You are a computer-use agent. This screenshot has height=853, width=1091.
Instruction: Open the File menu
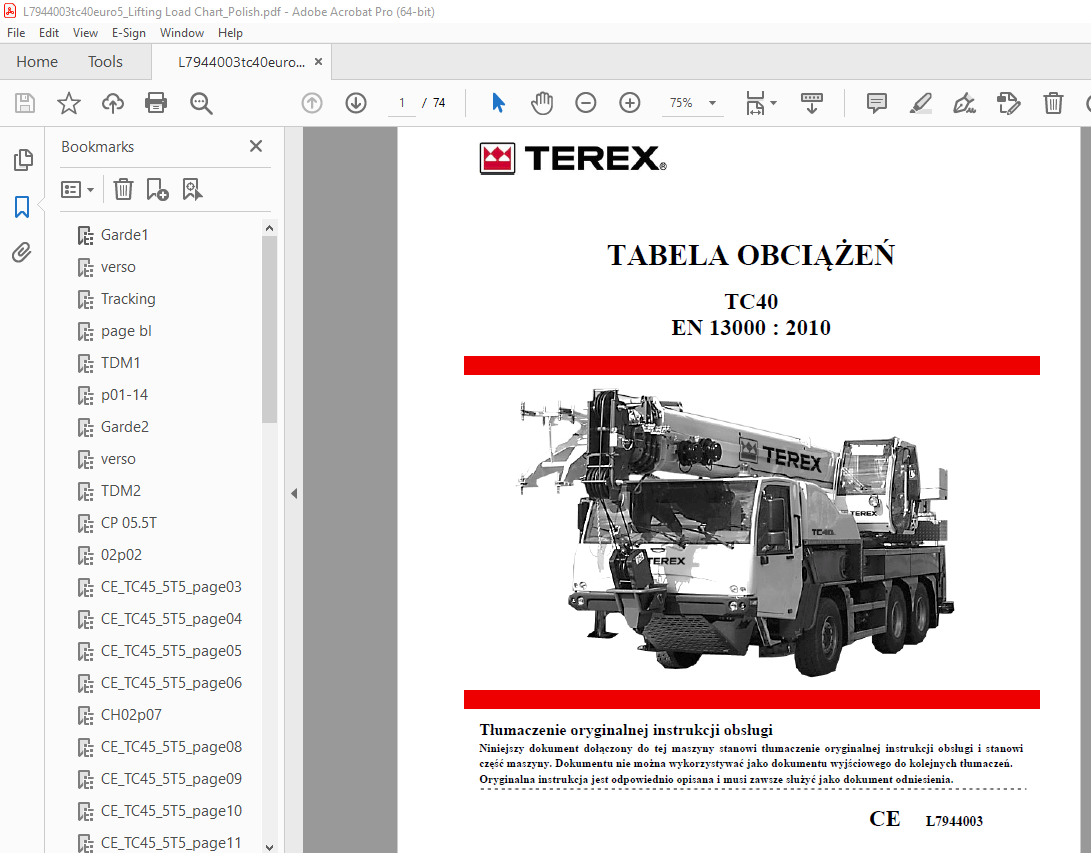click(x=16, y=33)
